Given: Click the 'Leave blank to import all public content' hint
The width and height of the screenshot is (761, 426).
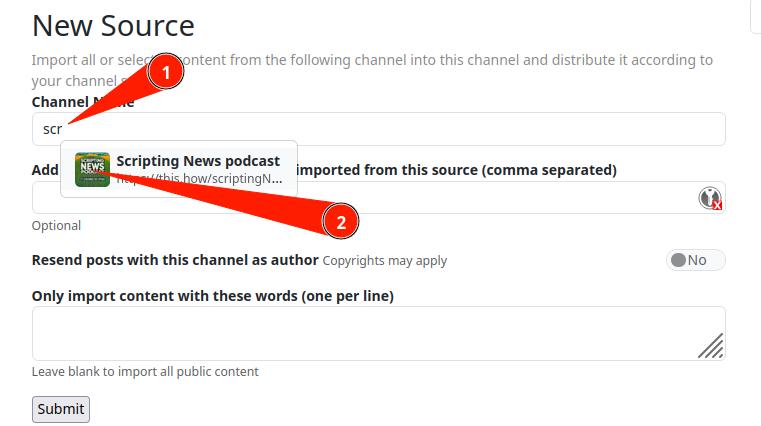Looking at the screenshot, I should (145, 372).
